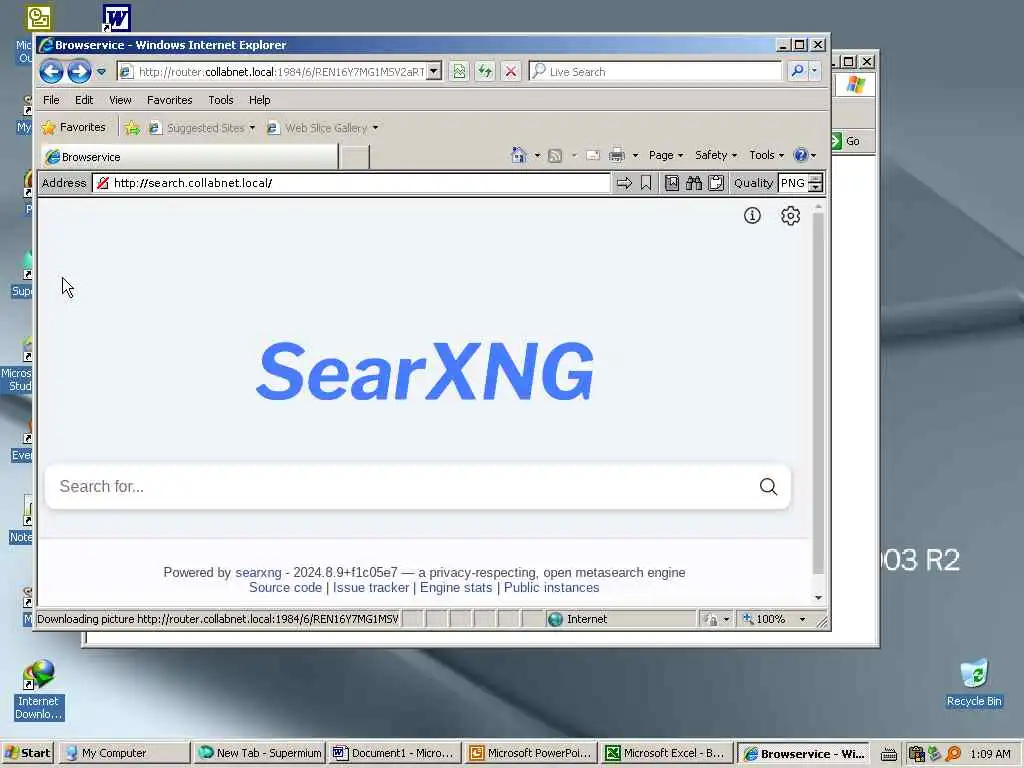Click the Print icon
The height and width of the screenshot is (768, 1024).
(616, 155)
